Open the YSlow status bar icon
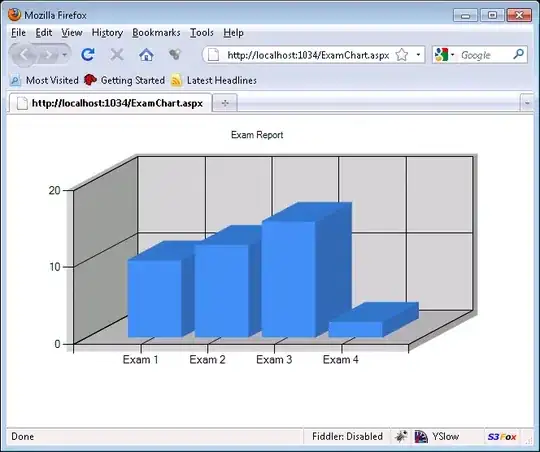Viewport: 540px width, 452px height. (437, 436)
